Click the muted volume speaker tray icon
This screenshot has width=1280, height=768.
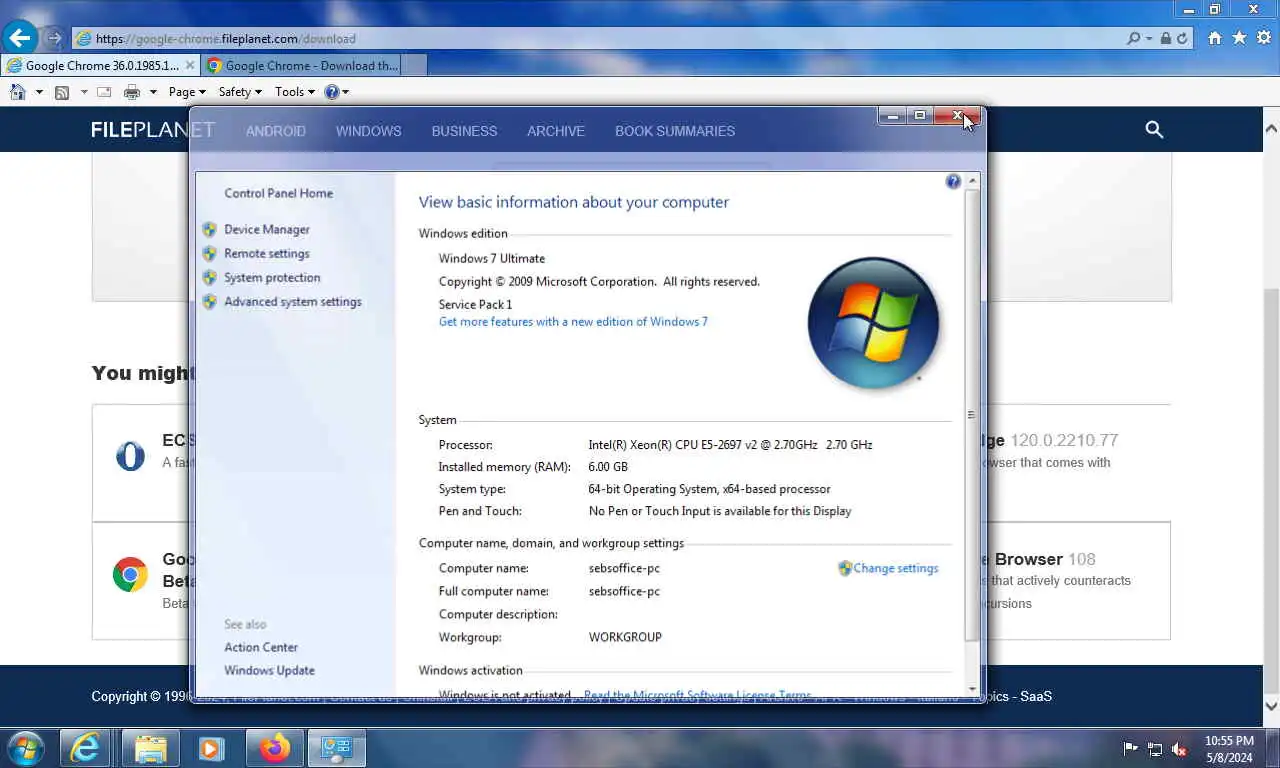click(1179, 748)
